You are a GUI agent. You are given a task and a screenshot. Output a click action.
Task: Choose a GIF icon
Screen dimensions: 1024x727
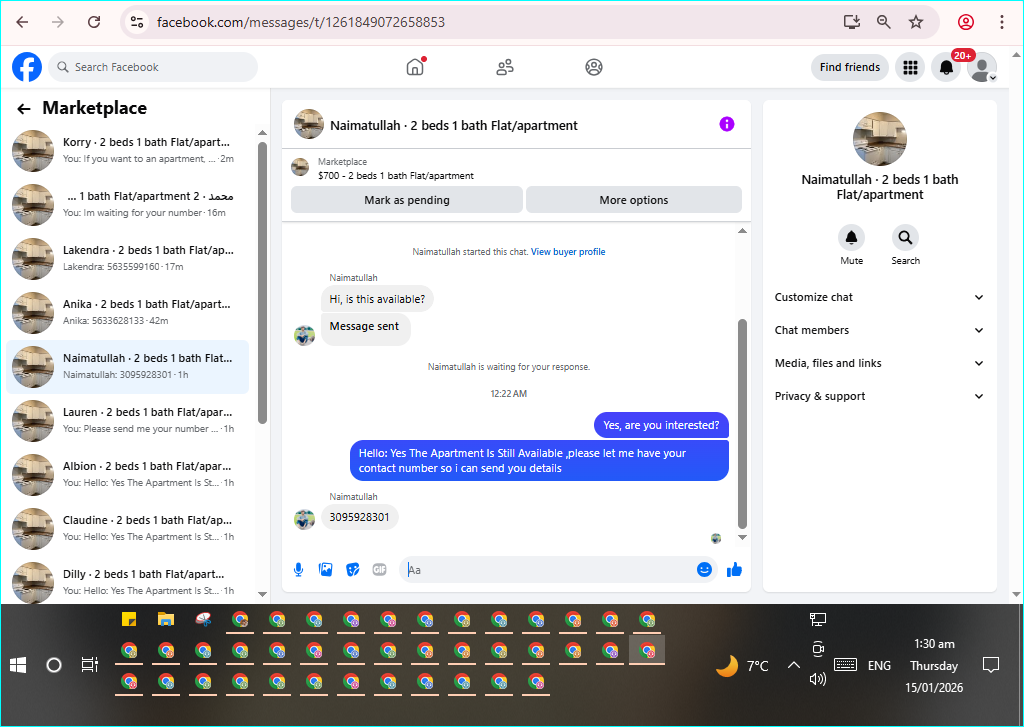(x=379, y=570)
